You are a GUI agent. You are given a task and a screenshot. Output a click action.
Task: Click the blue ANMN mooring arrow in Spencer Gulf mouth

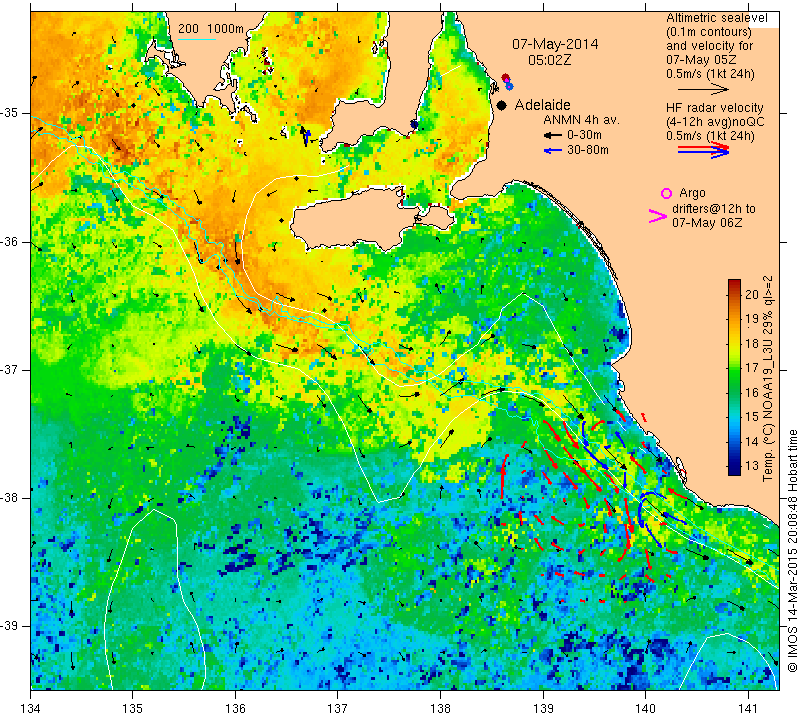pos(306,136)
